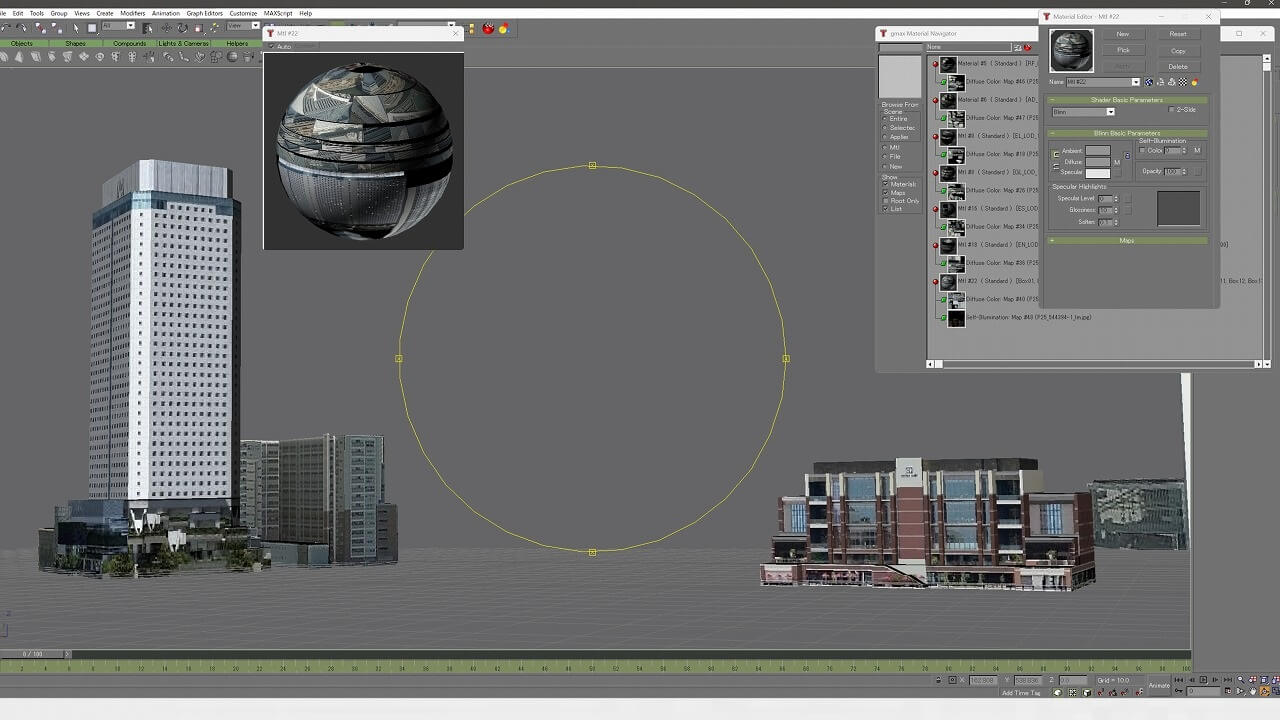1280x720 pixels.
Task: Select the Rotate transform tool
Action: tap(182, 28)
